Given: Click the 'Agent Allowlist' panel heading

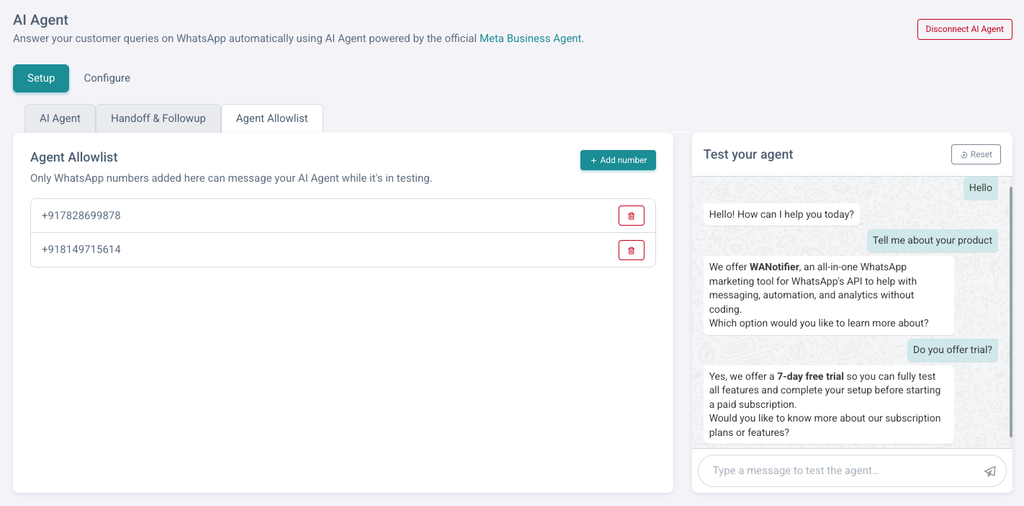Looking at the screenshot, I should point(74,157).
